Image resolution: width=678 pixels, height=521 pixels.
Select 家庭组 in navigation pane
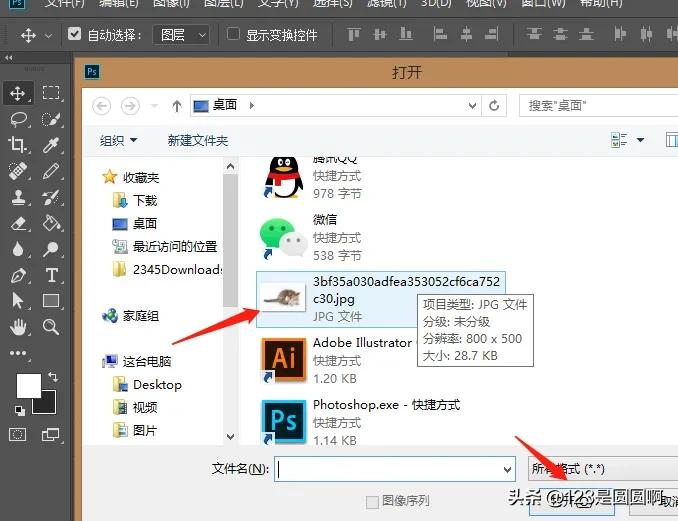pos(131,316)
